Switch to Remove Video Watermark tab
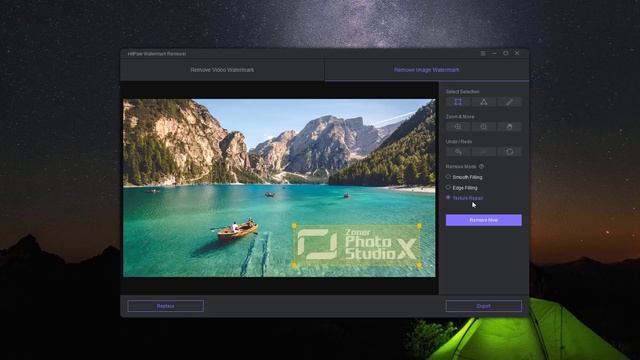The width and height of the screenshot is (640, 360). tap(222, 70)
